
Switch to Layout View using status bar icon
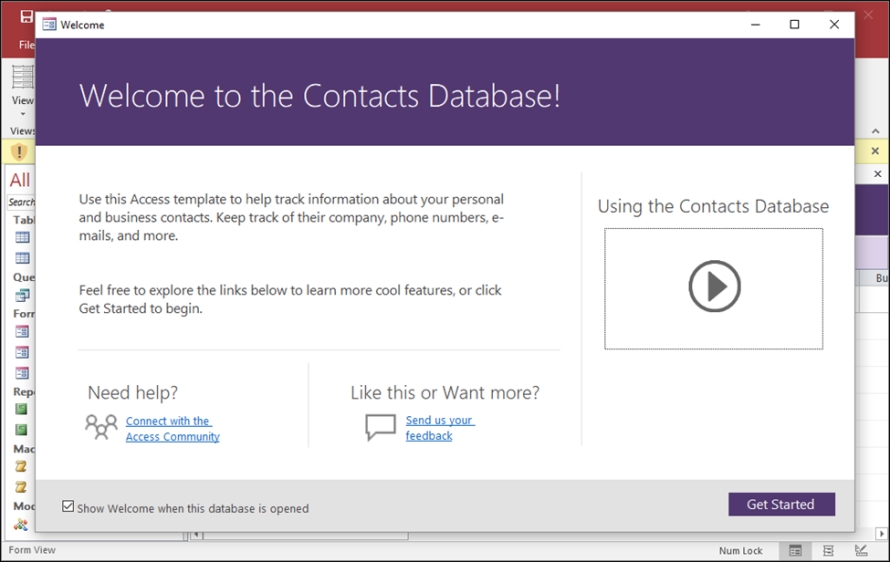tap(828, 551)
